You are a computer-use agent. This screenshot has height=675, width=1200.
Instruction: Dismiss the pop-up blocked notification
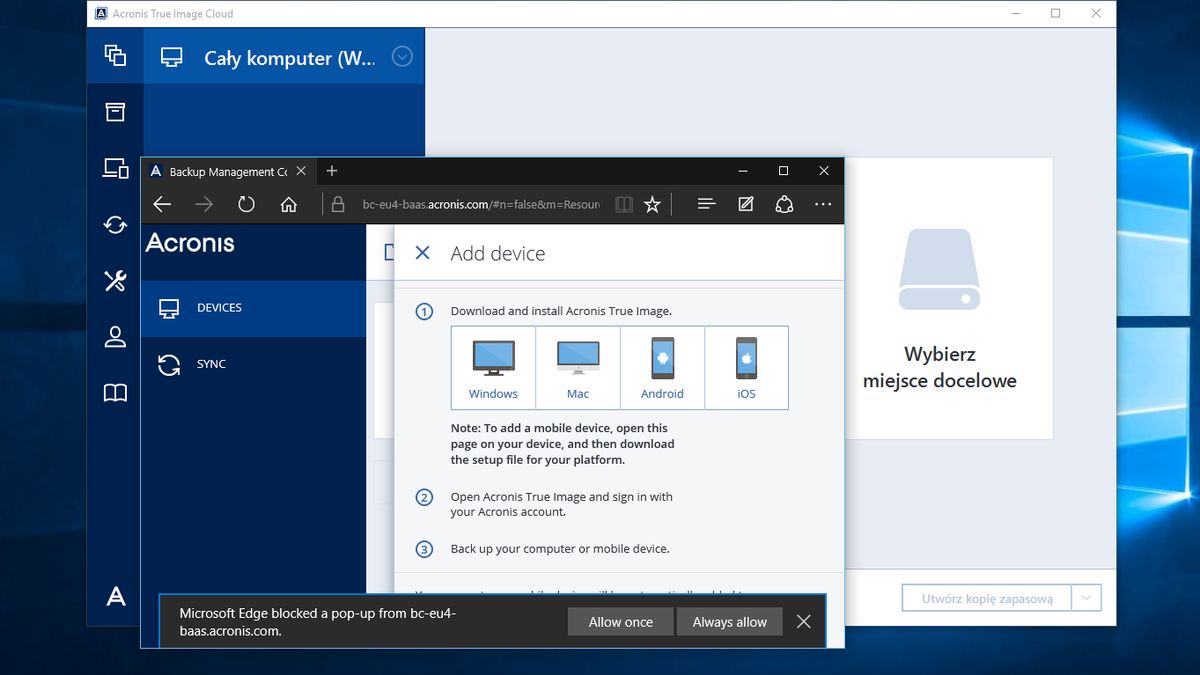tap(804, 622)
